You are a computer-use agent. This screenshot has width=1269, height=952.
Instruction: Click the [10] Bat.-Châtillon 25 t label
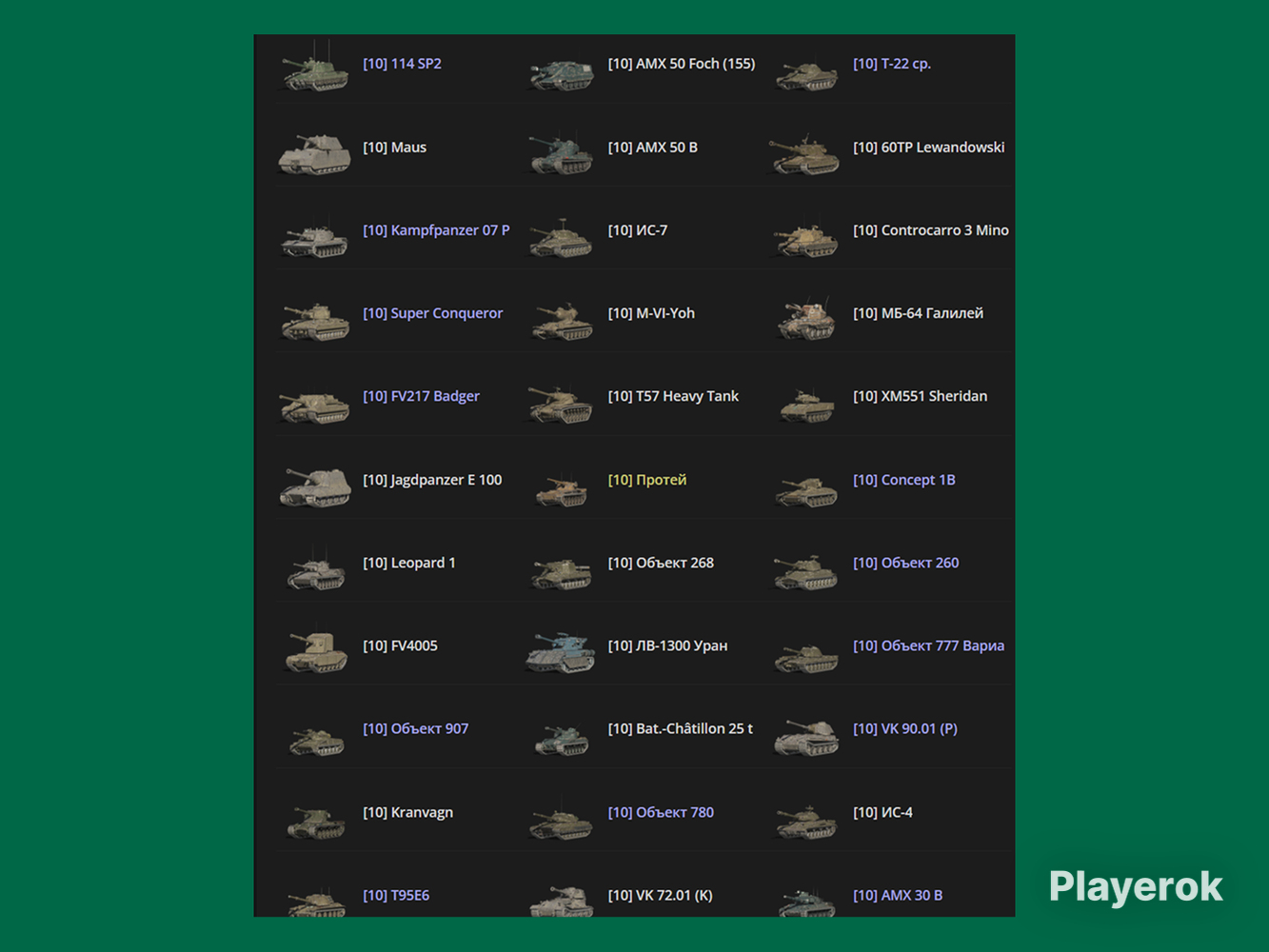click(681, 728)
